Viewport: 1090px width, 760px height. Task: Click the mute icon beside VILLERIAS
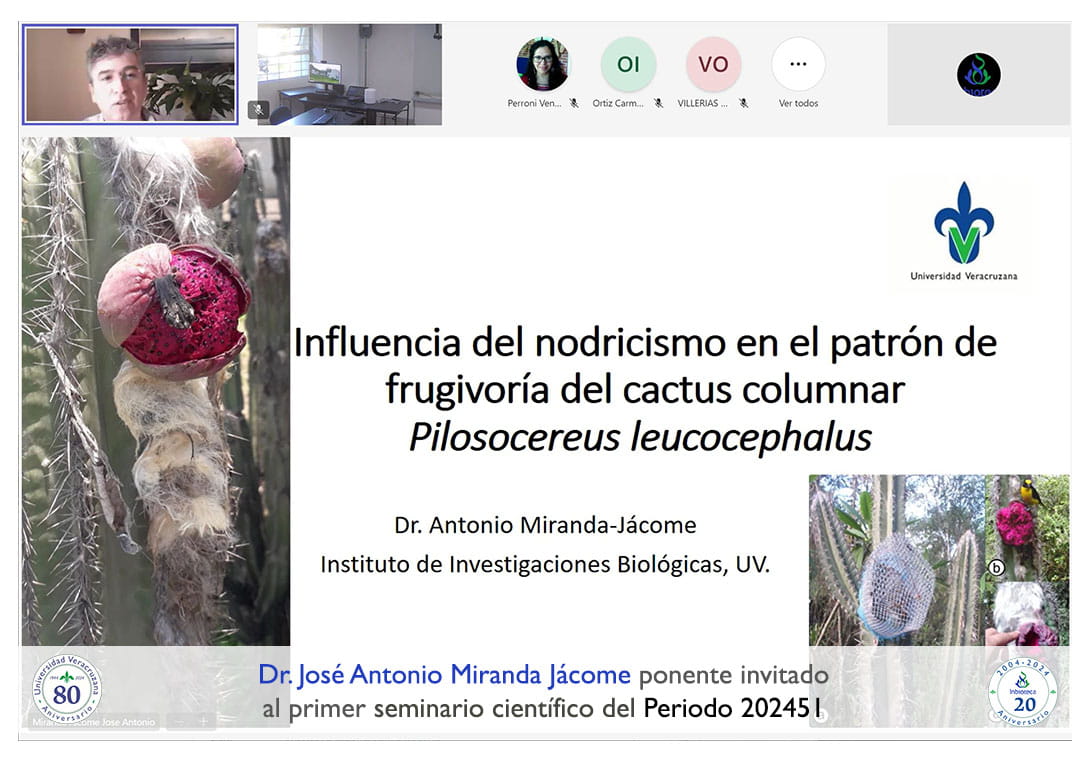coord(744,103)
